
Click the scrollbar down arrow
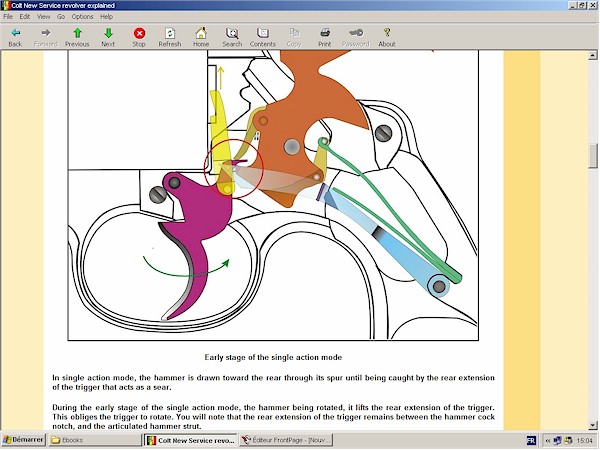592,425
